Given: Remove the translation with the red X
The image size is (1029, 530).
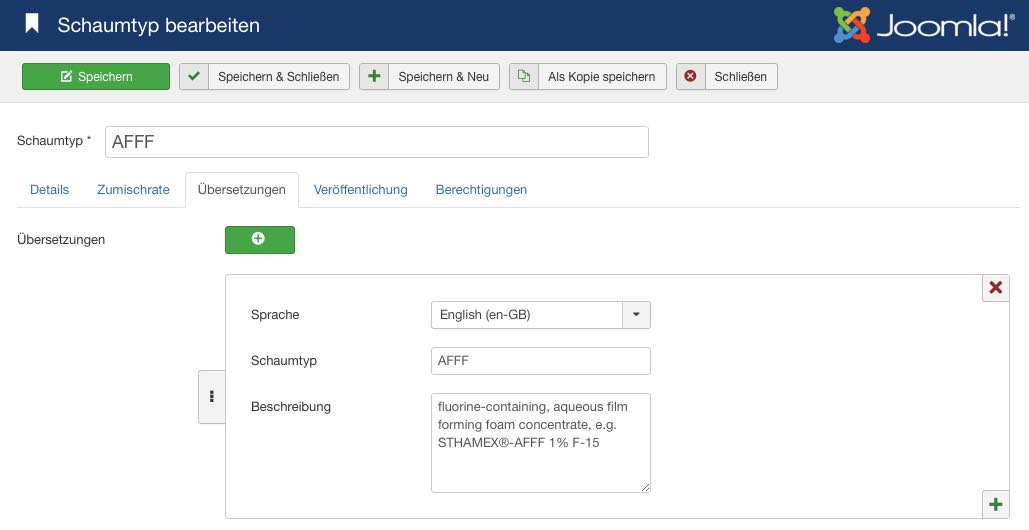Looking at the screenshot, I should click(996, 287).
